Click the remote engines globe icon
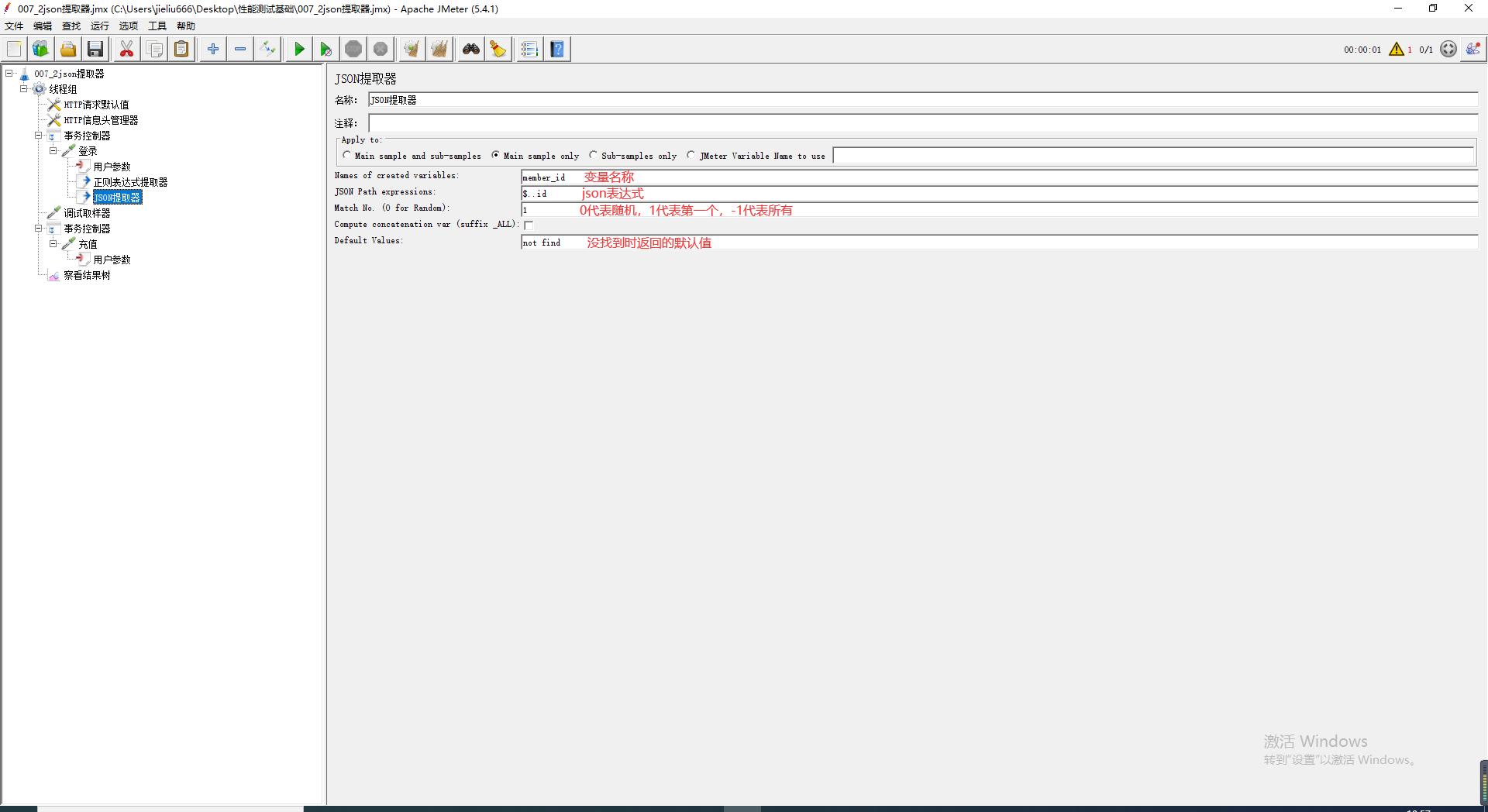 [1448, 49]
